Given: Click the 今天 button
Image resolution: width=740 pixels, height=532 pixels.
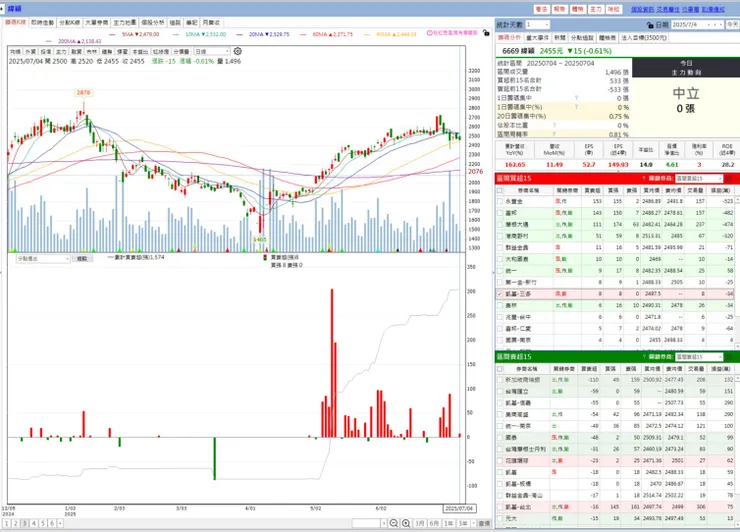Looking at the screenshot, I should click(732, 25).
